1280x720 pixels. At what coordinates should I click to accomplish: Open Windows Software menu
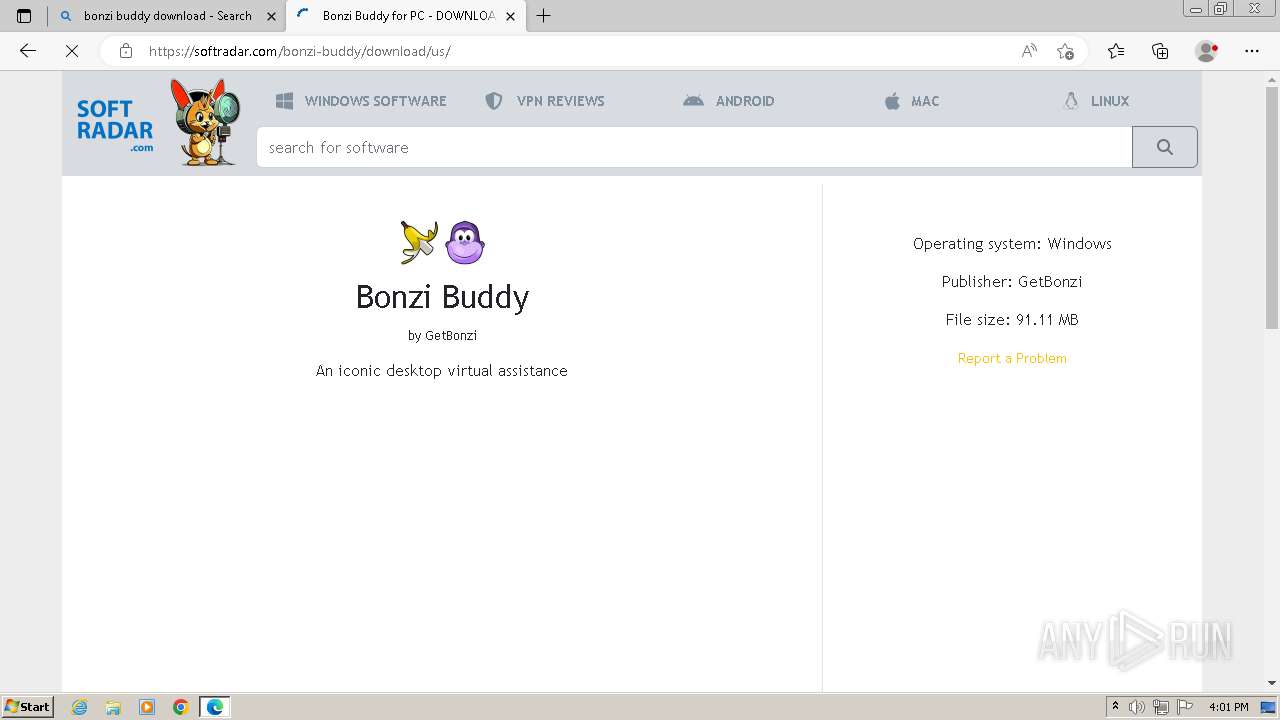click(361, 101)
